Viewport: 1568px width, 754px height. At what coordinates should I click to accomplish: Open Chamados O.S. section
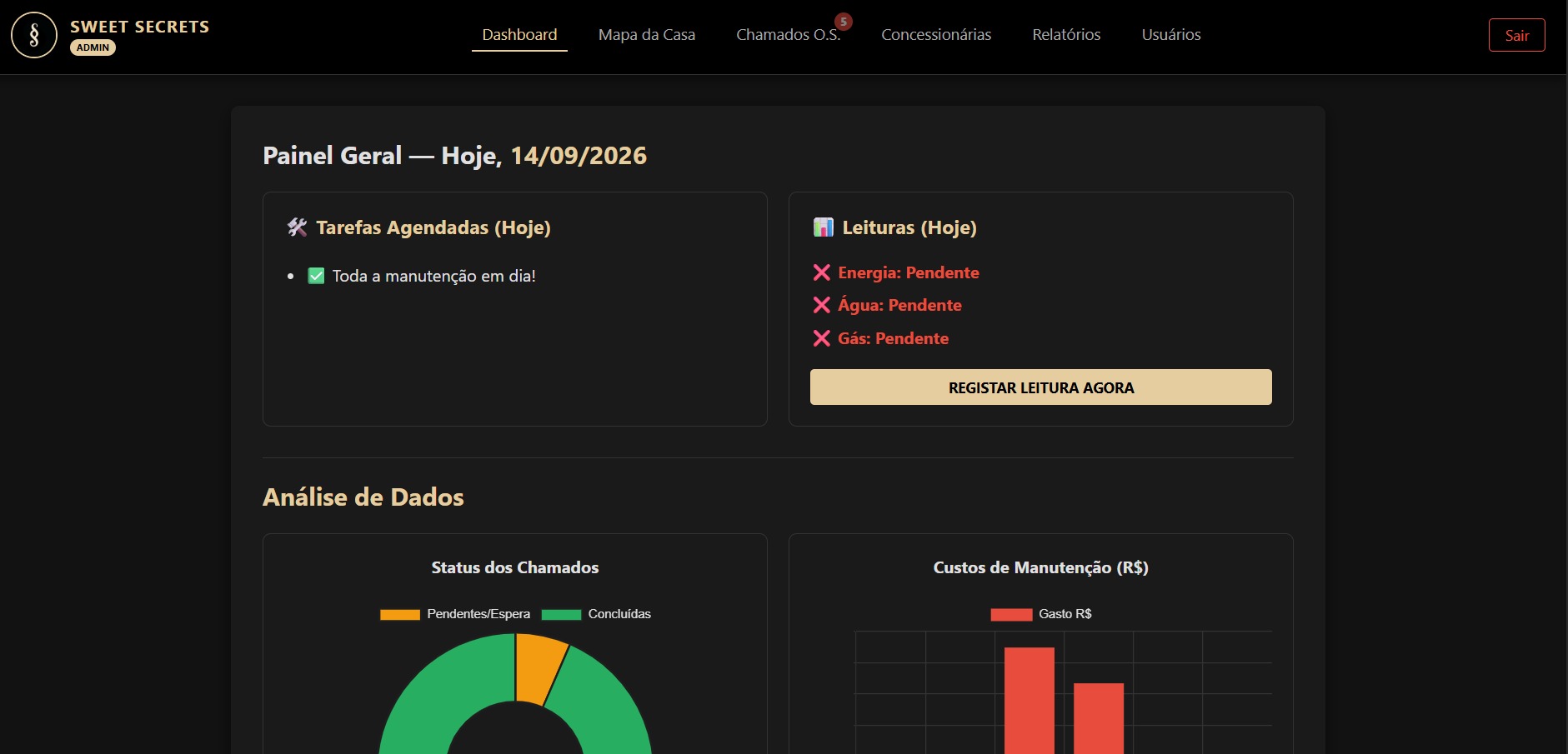(788, 35)
